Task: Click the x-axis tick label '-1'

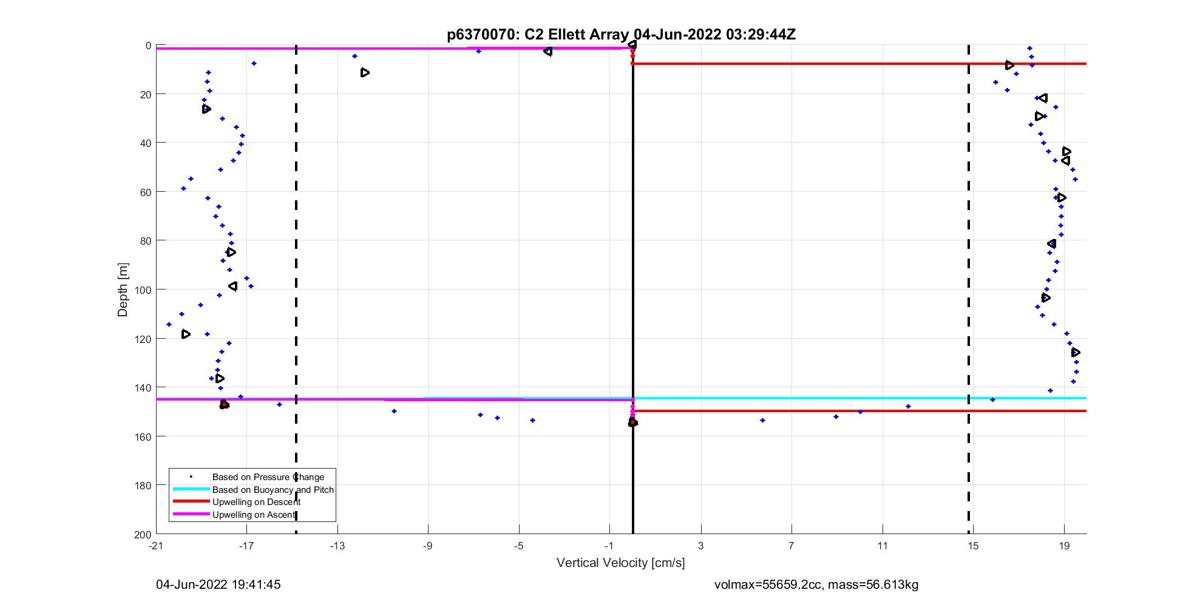Action: point(610,547)
